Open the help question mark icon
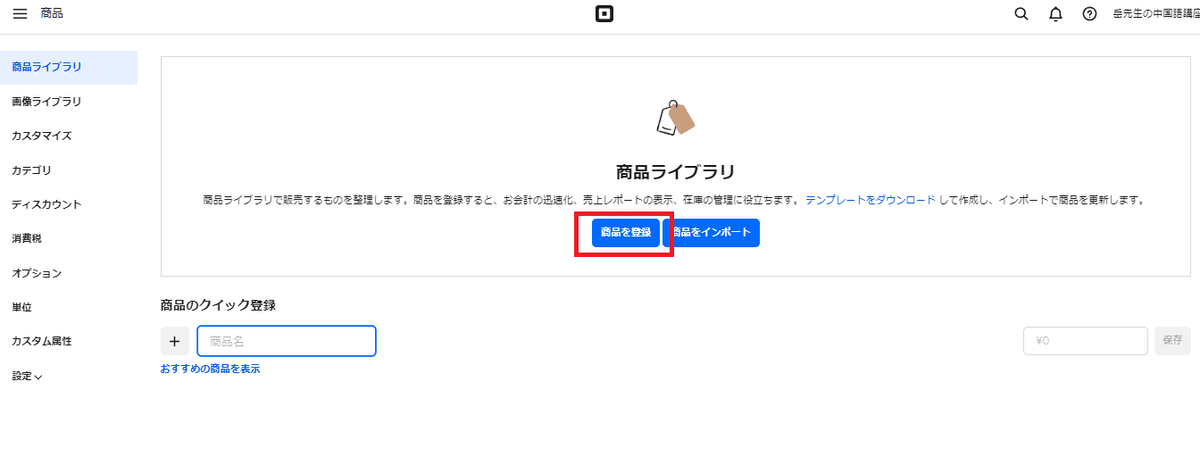Screen dimensions: 1200x456 (x=1090, y=14)
